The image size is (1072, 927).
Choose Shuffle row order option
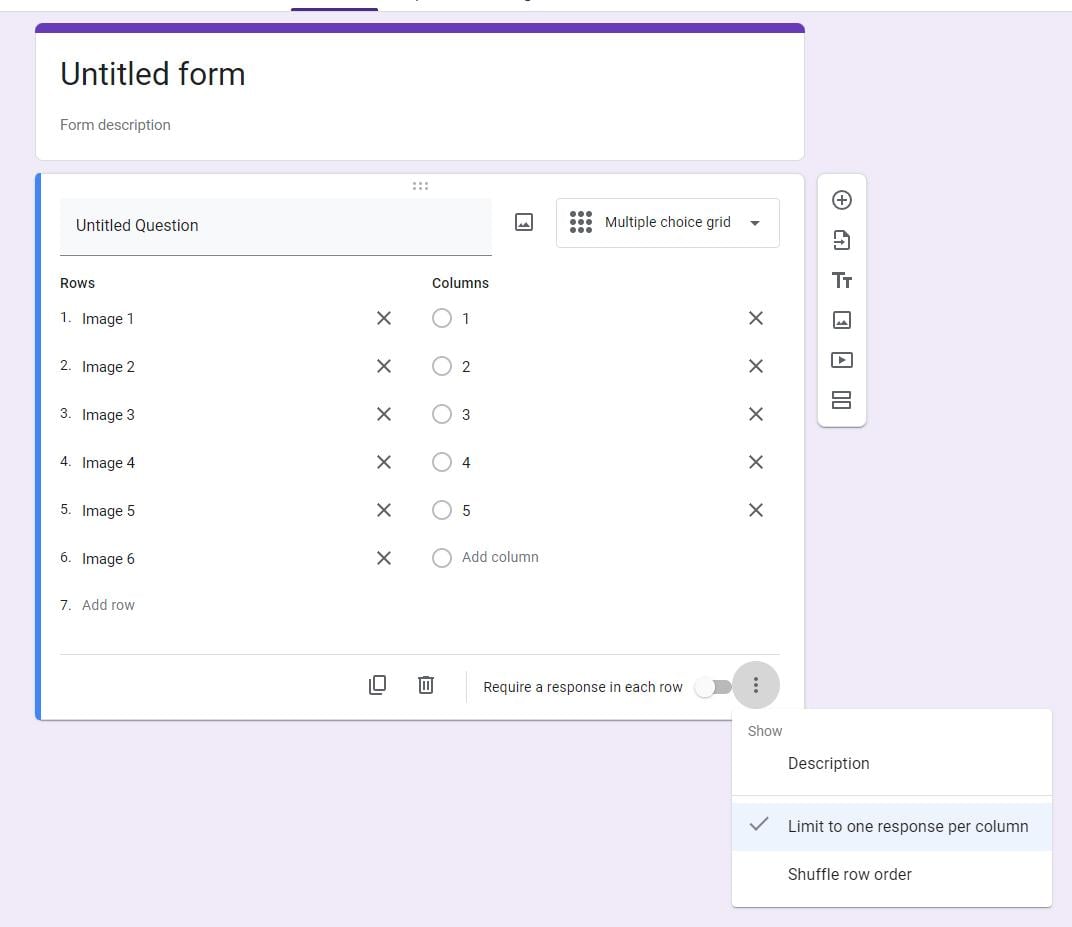click(x=849, y=875)
